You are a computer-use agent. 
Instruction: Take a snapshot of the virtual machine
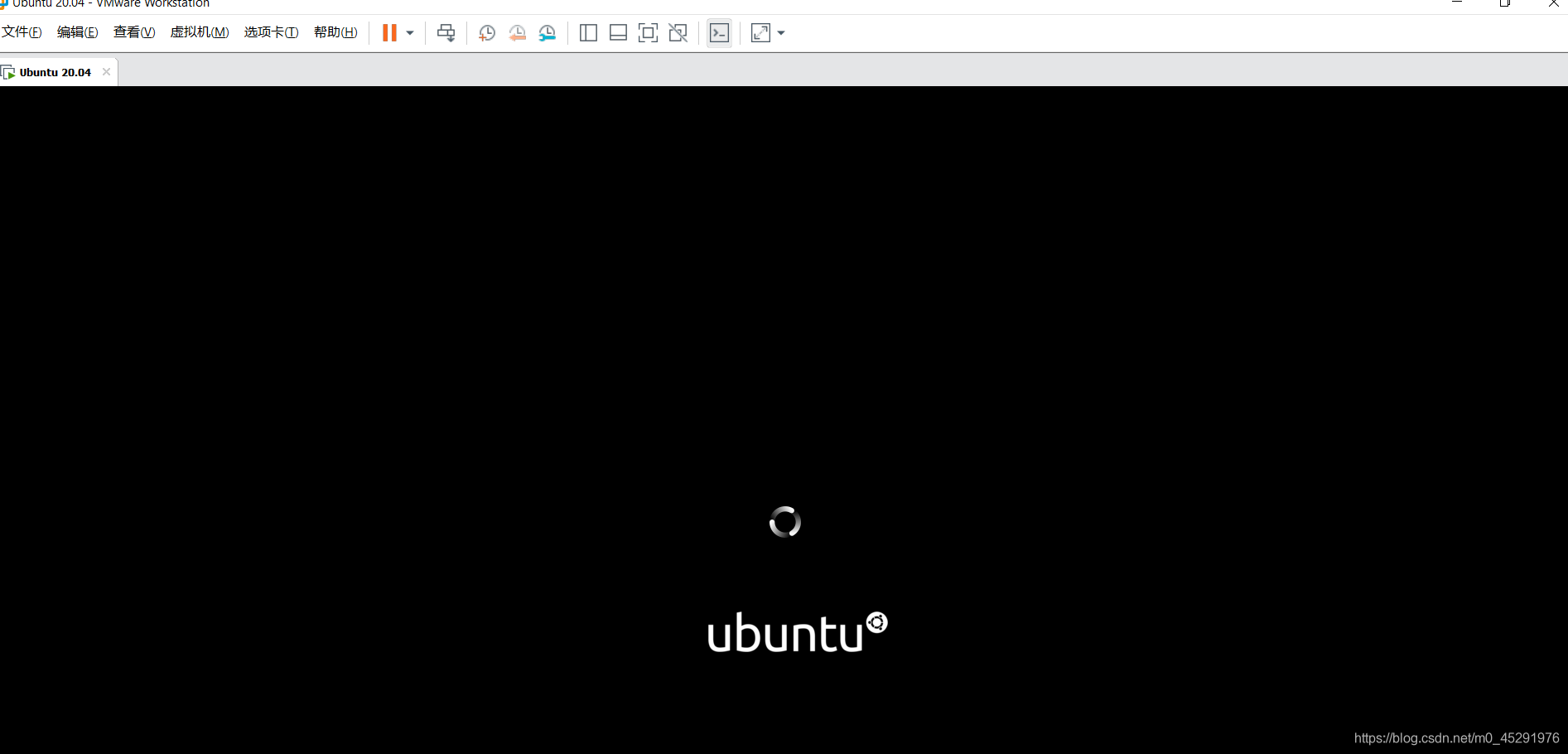click(x=487, y=33)
